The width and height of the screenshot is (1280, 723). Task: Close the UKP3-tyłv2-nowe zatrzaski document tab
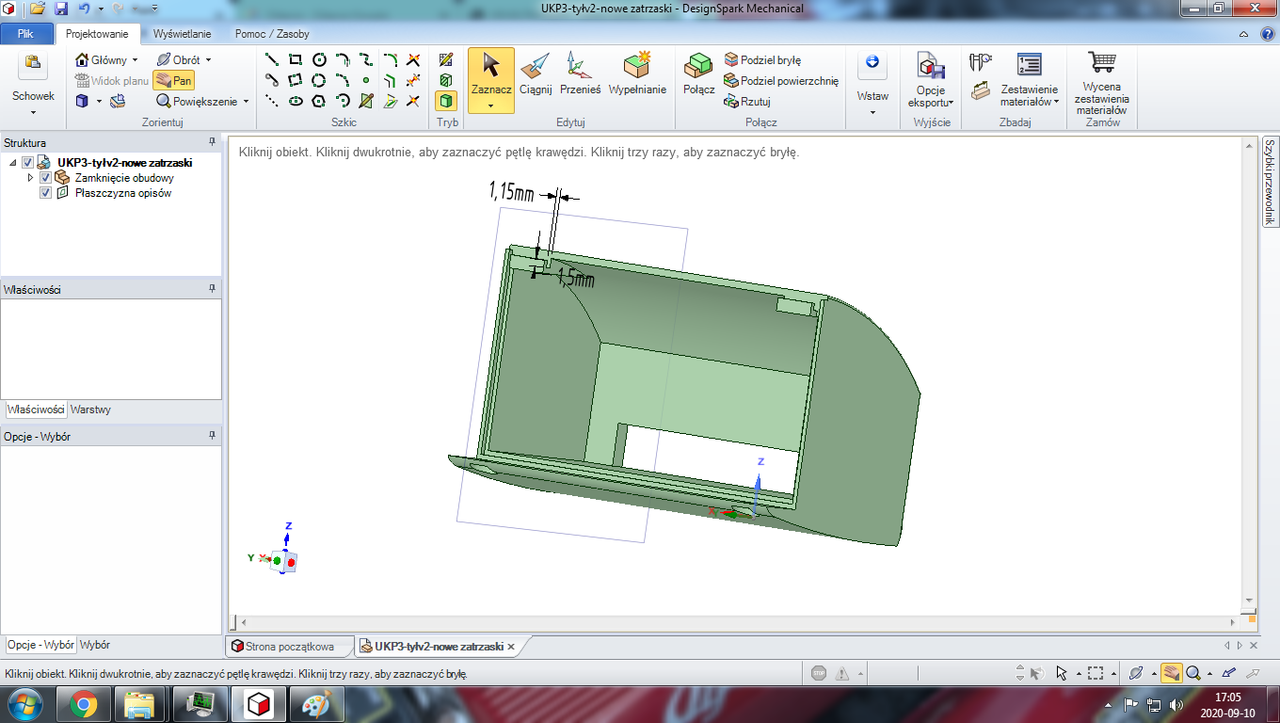[511, 647]
